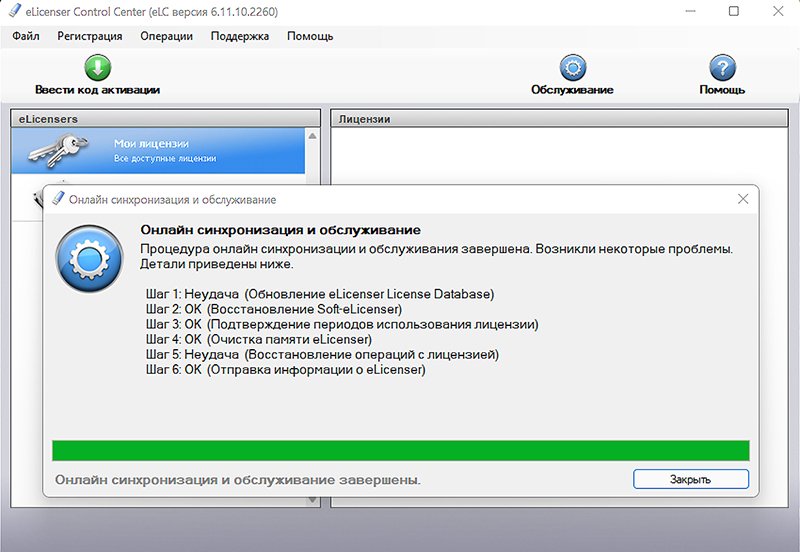Image resolution: width=800 pixels, height=552 pixels.
Task: Click status text 'Онлайн синхронизация и обслуживание завершены.'
Action: [238, 480]
